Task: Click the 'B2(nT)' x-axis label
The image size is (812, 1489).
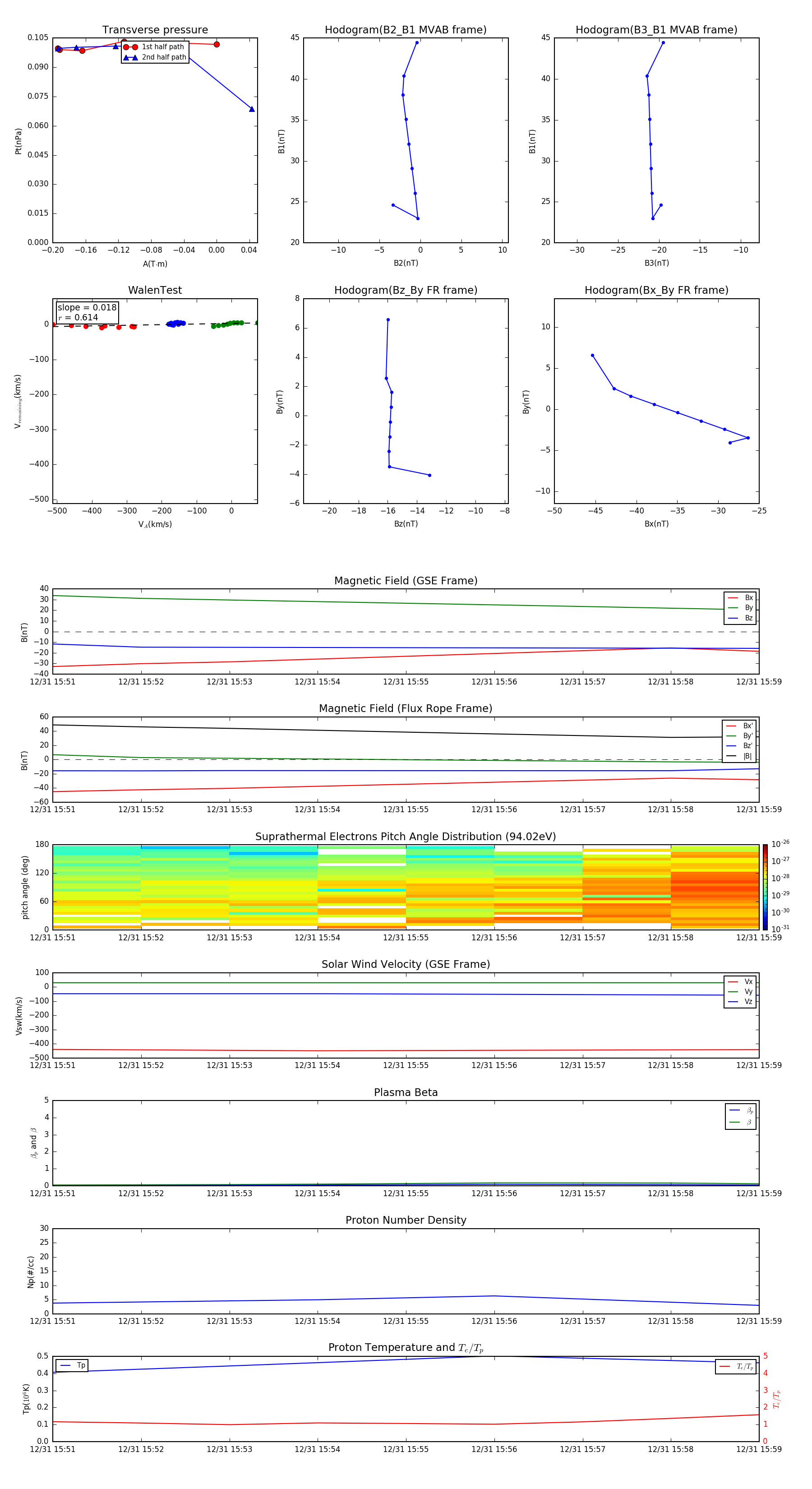Action: [x=406, y=263]
